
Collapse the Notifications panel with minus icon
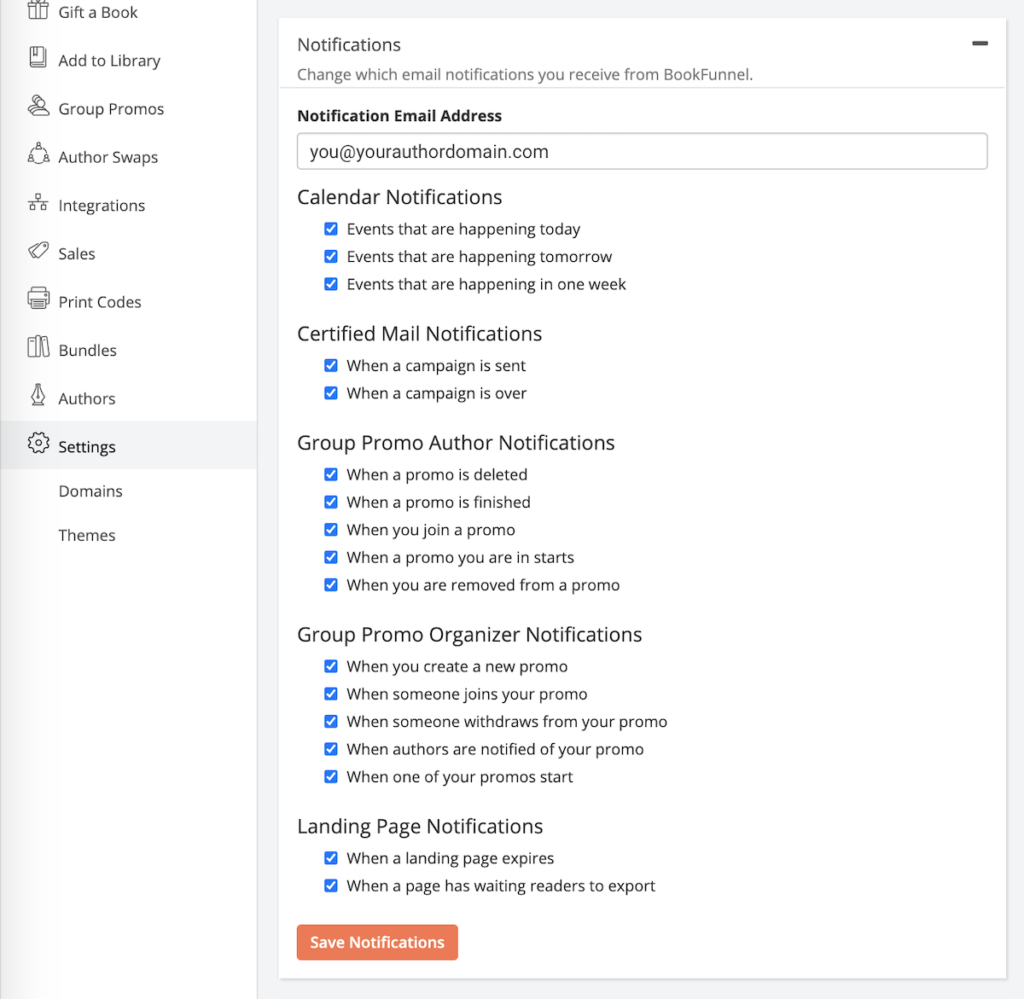tap(980, 44)
